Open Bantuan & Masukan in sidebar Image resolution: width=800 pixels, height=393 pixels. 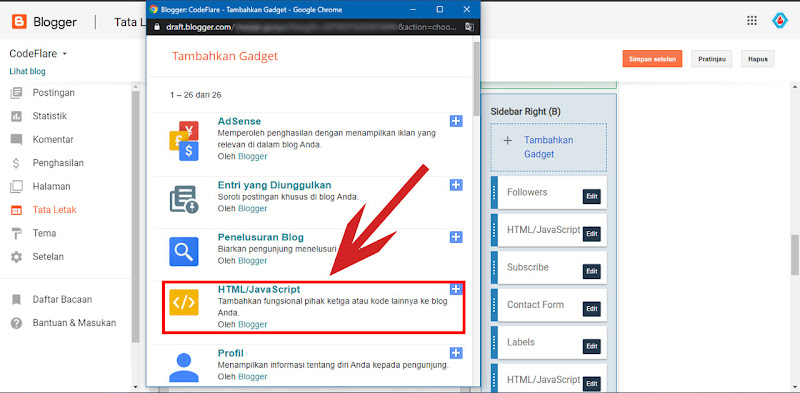pyautogui.click(x=74, y=323)
